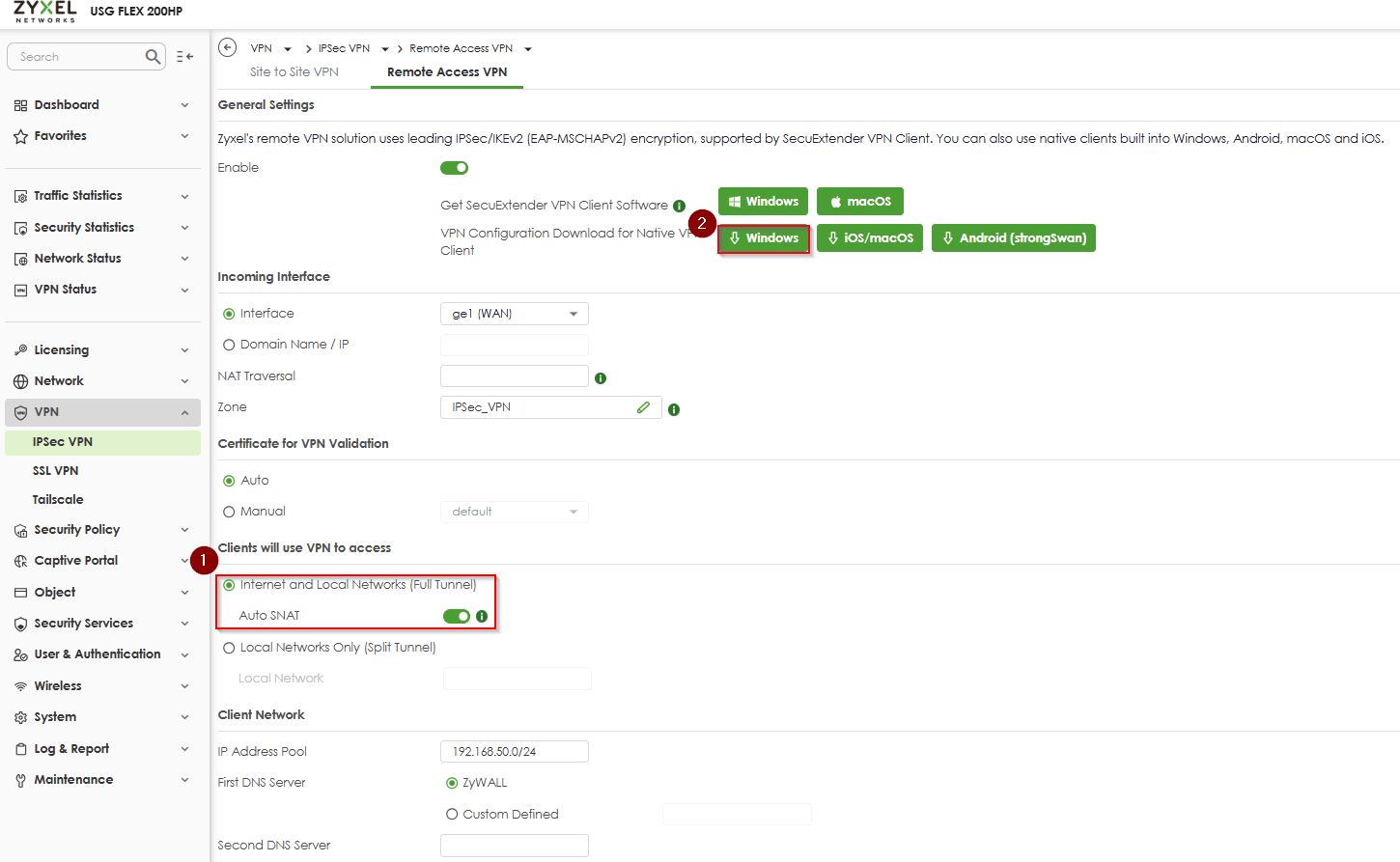Viewport: 1400px width, 862px height.
Task: Expand the Dashboard menu chevron
Action: tap(184, 105)
